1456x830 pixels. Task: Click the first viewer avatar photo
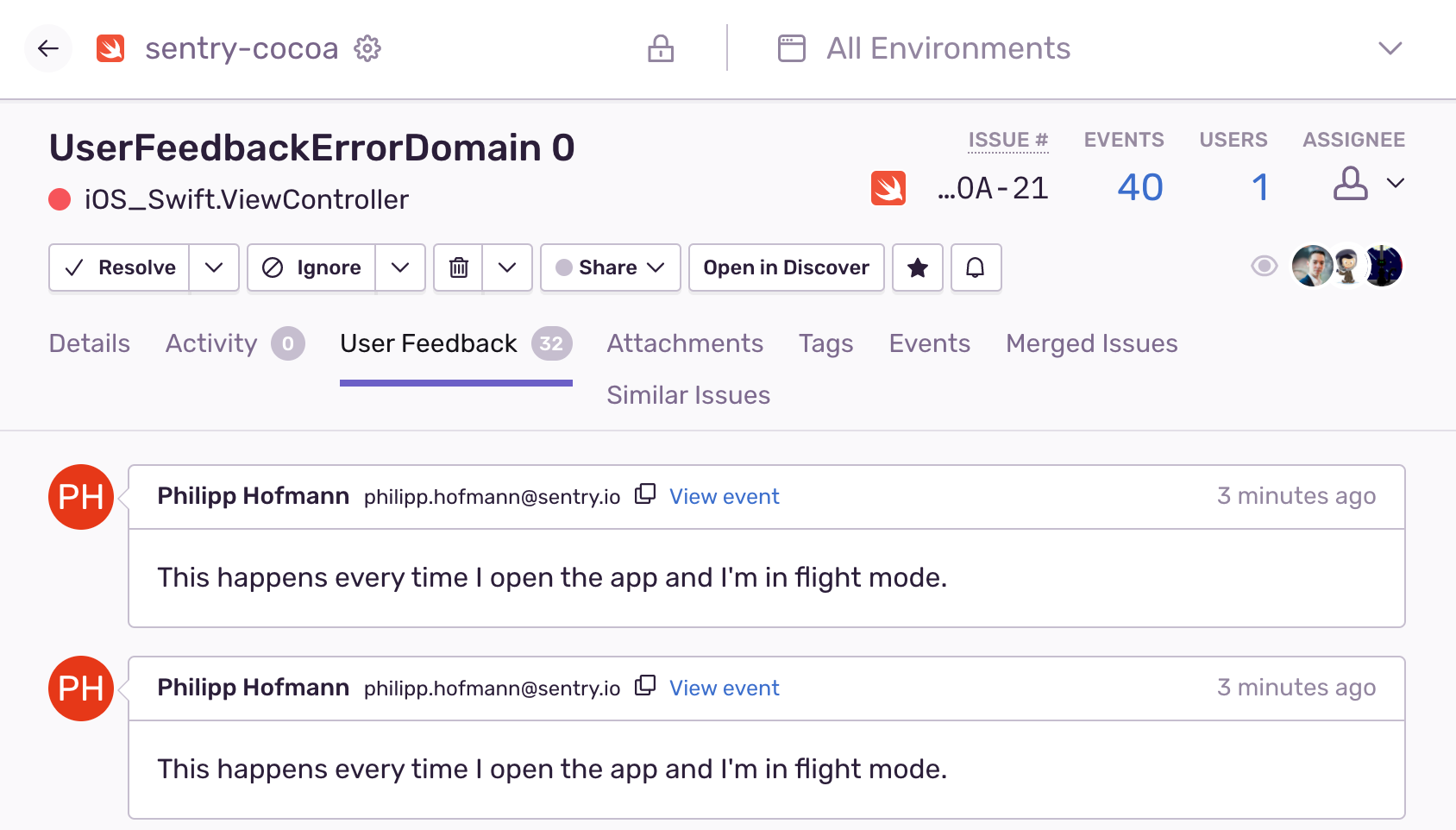coord(1313,266)
